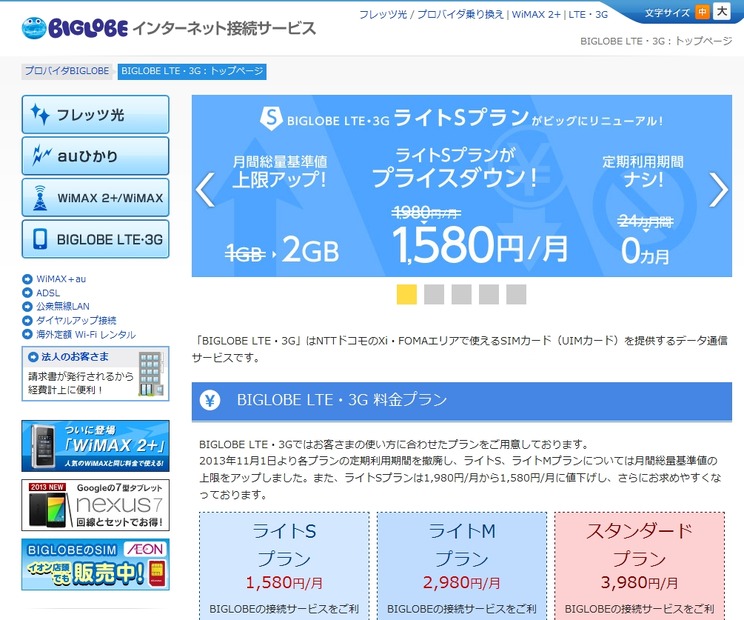744x620 pixels.
Task: Select the スタンダード プラン card
Action: click(640, 566)
